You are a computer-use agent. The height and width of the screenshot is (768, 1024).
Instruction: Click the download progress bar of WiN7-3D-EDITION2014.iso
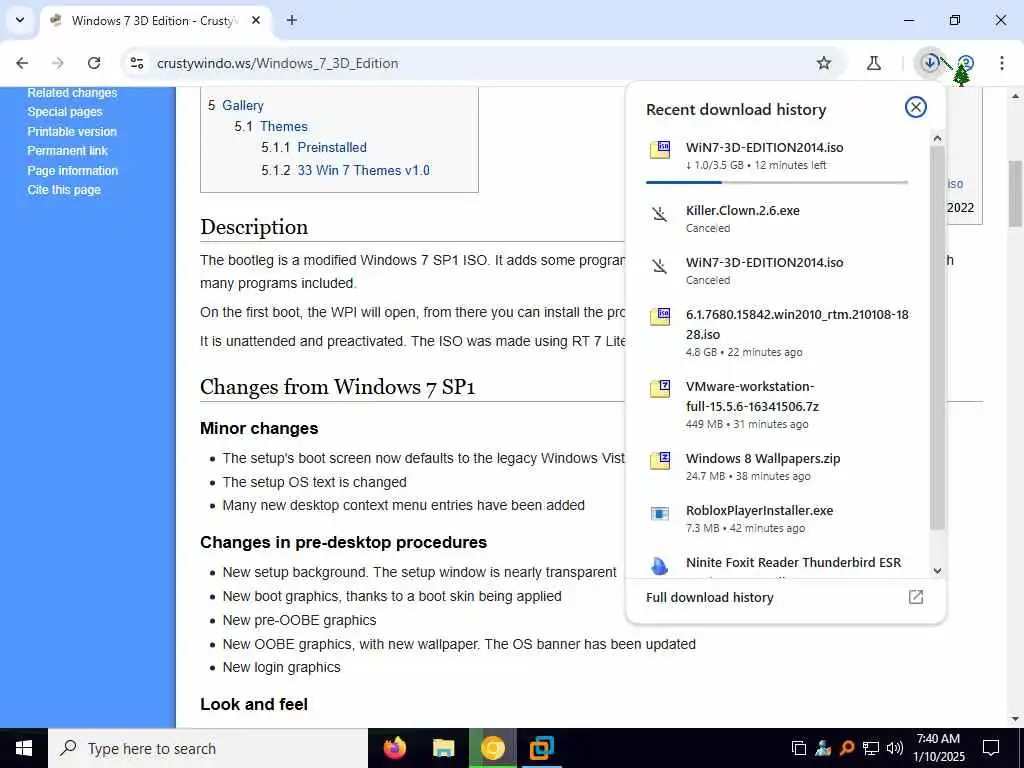pyautogui.click(x=776, y=183)
